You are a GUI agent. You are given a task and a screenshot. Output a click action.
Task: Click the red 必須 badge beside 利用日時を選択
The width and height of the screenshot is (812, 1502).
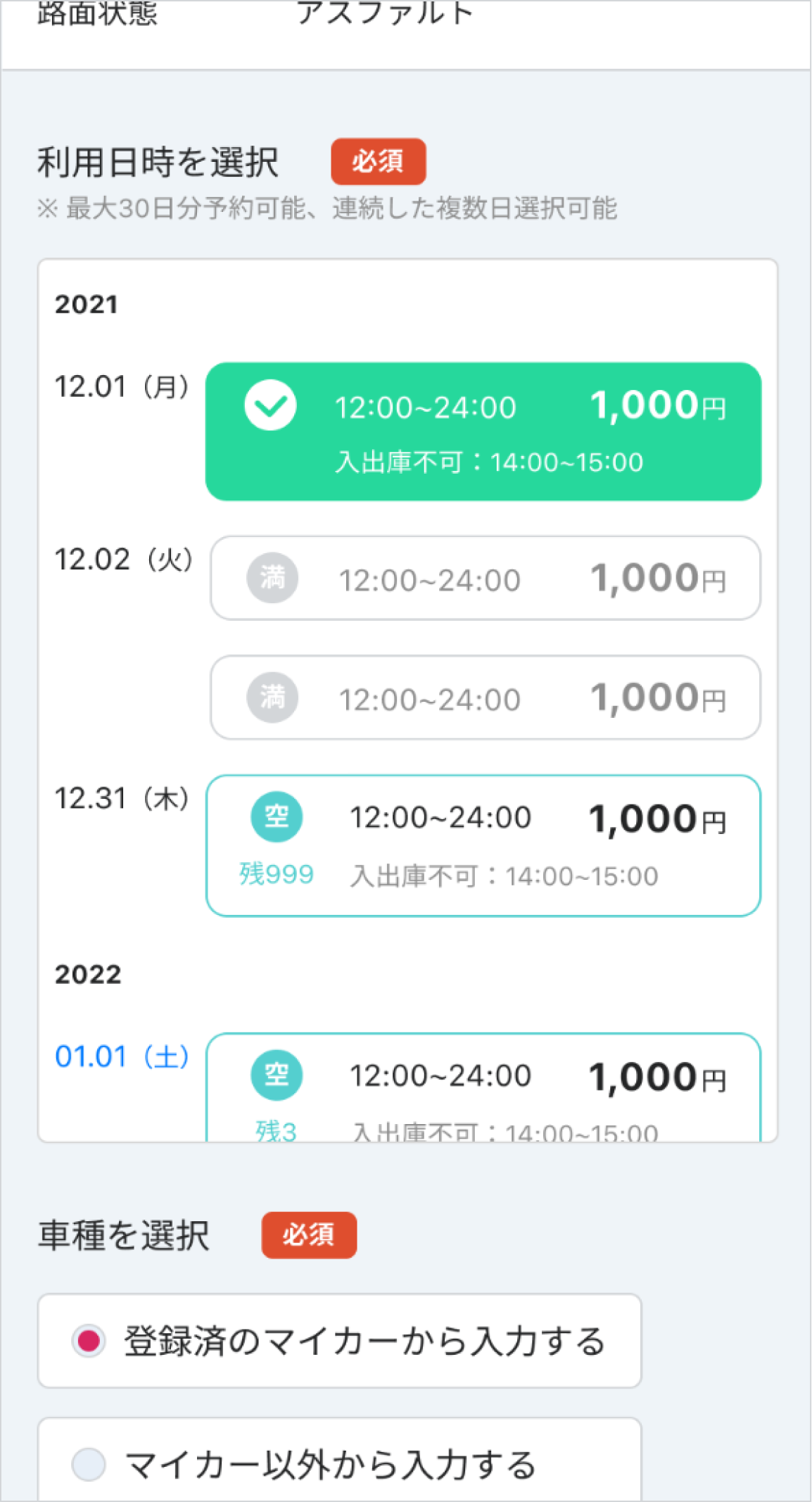(x=378, y=161)
